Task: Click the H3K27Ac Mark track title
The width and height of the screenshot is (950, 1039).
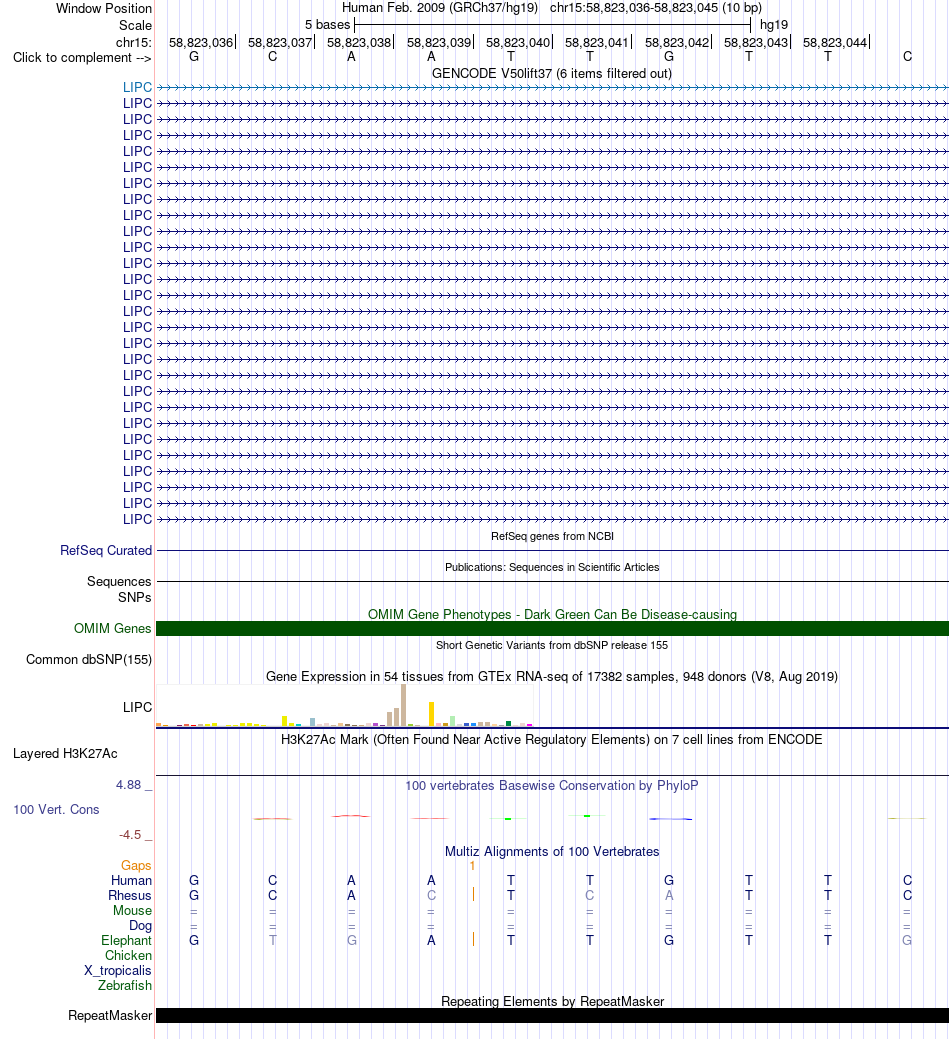Action: (552, 739)
